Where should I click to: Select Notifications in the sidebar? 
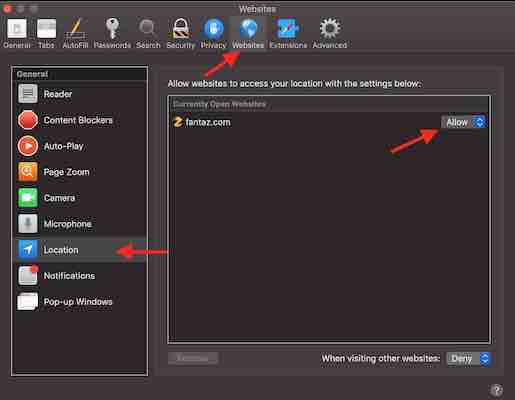pyautogui.click(x=80, y=276)
